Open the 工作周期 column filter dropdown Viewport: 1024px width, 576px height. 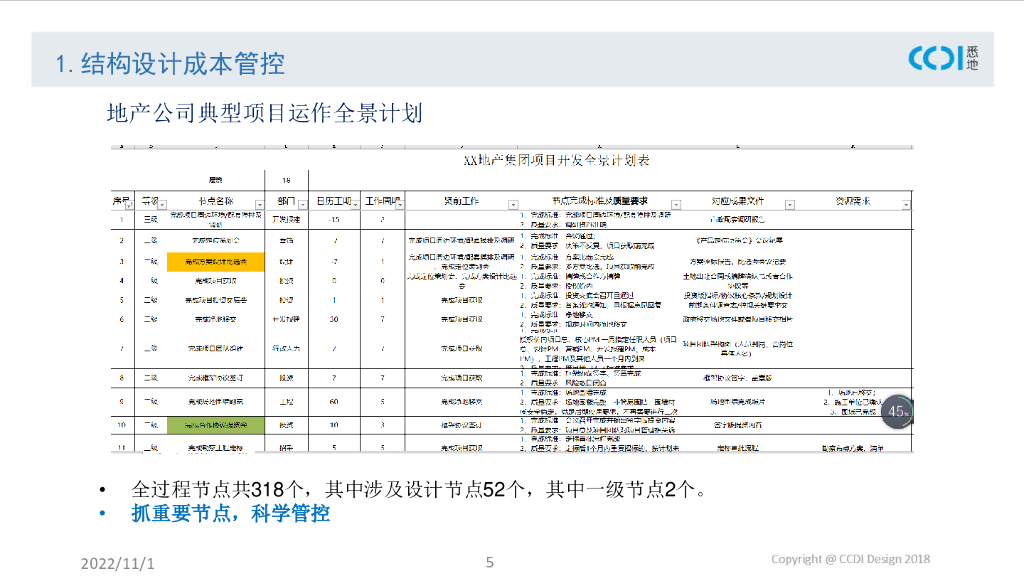pos(400,204)
